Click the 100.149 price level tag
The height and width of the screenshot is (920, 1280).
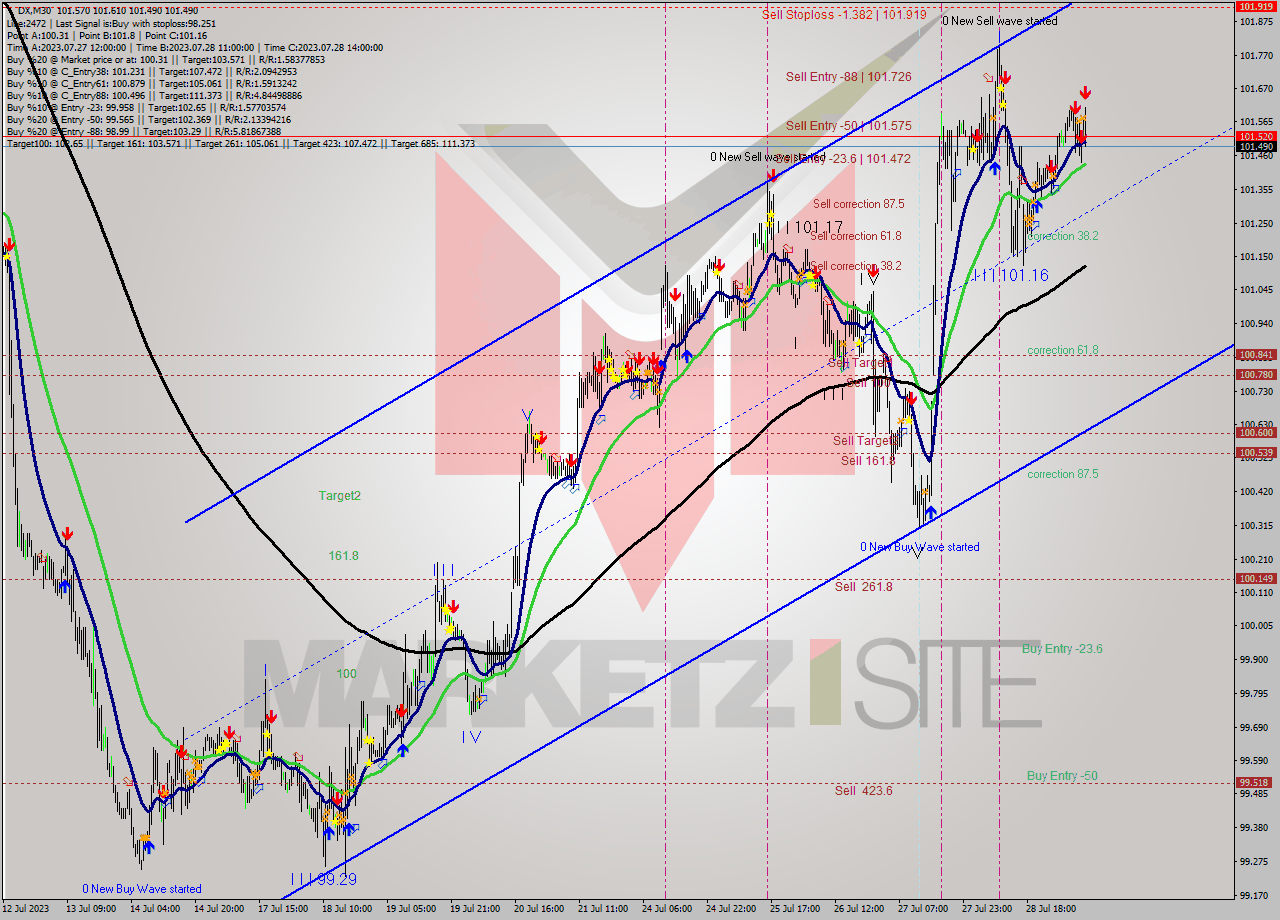click(x=1257, y=578)
